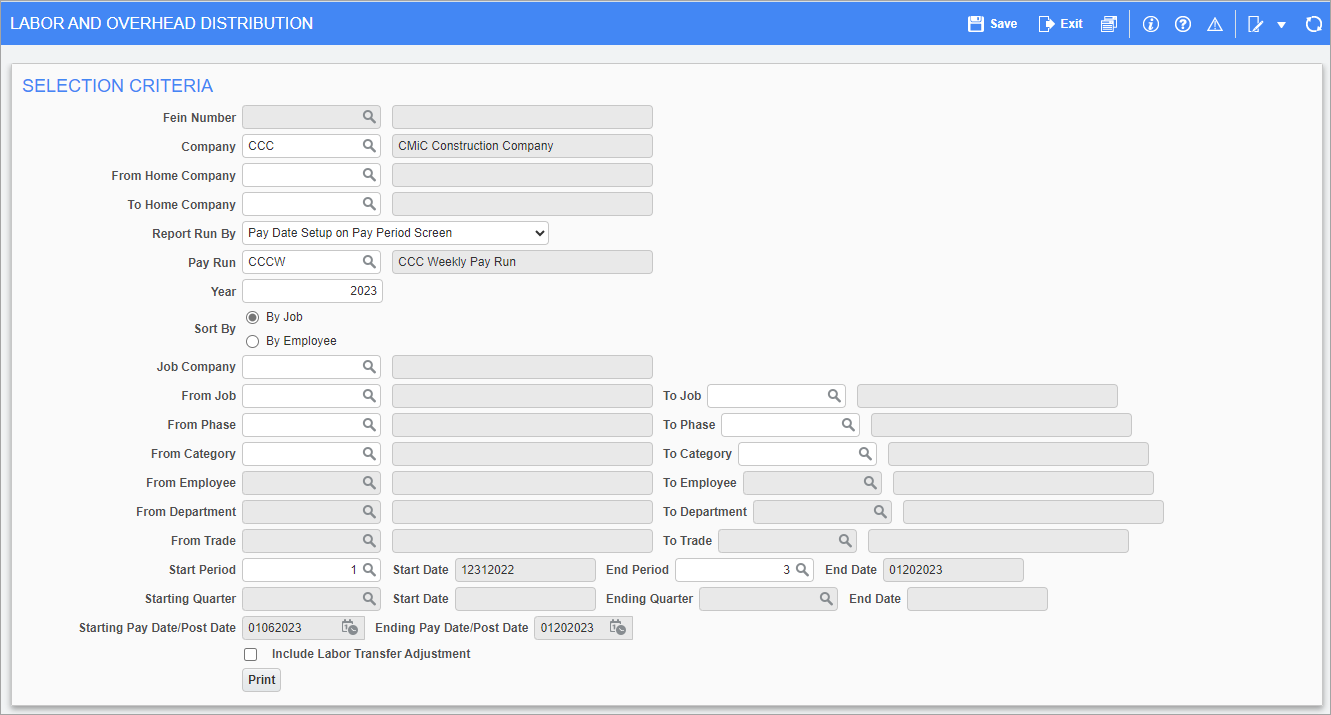Open Starting Pay Date calendar icon
Screen dimensions: 1331x715
[349, 628]
